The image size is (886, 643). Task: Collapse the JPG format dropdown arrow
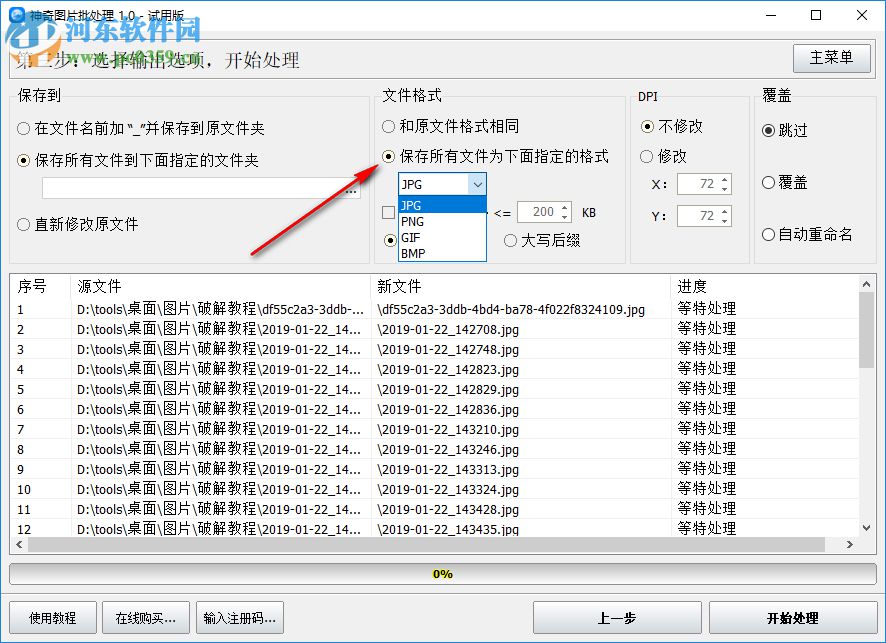(477, 184)
